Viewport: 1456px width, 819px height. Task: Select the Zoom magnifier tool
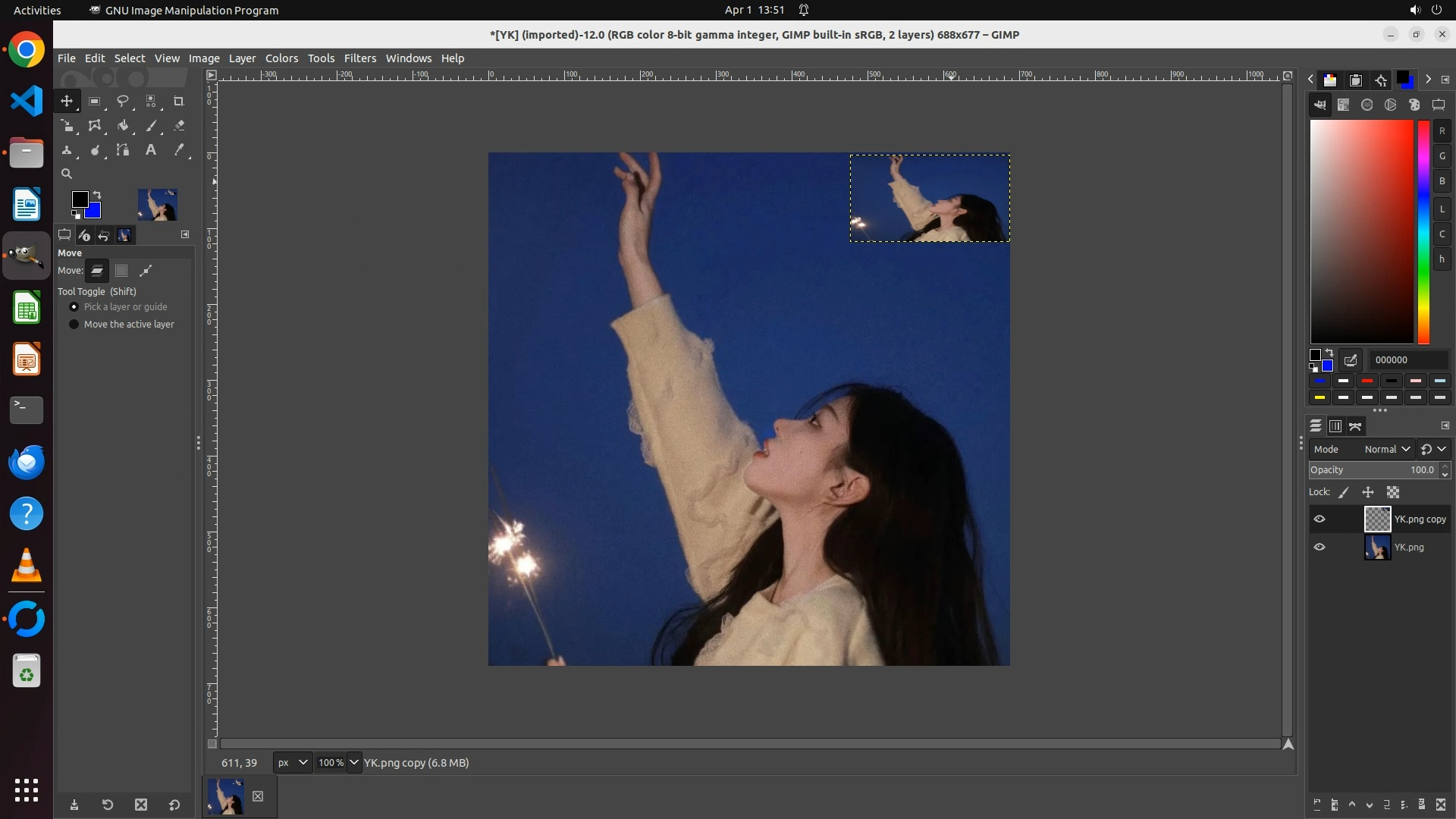click(67, 174)
